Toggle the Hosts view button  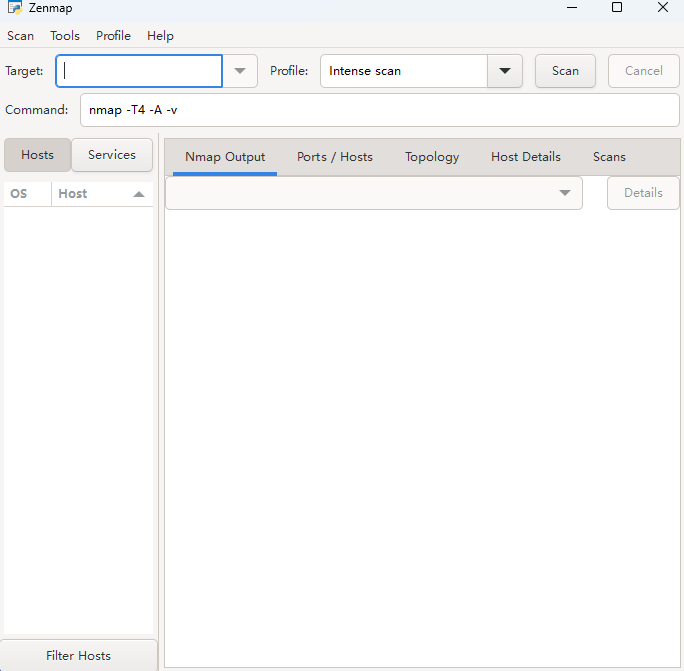pyautogui.click(x=37, y=155)
